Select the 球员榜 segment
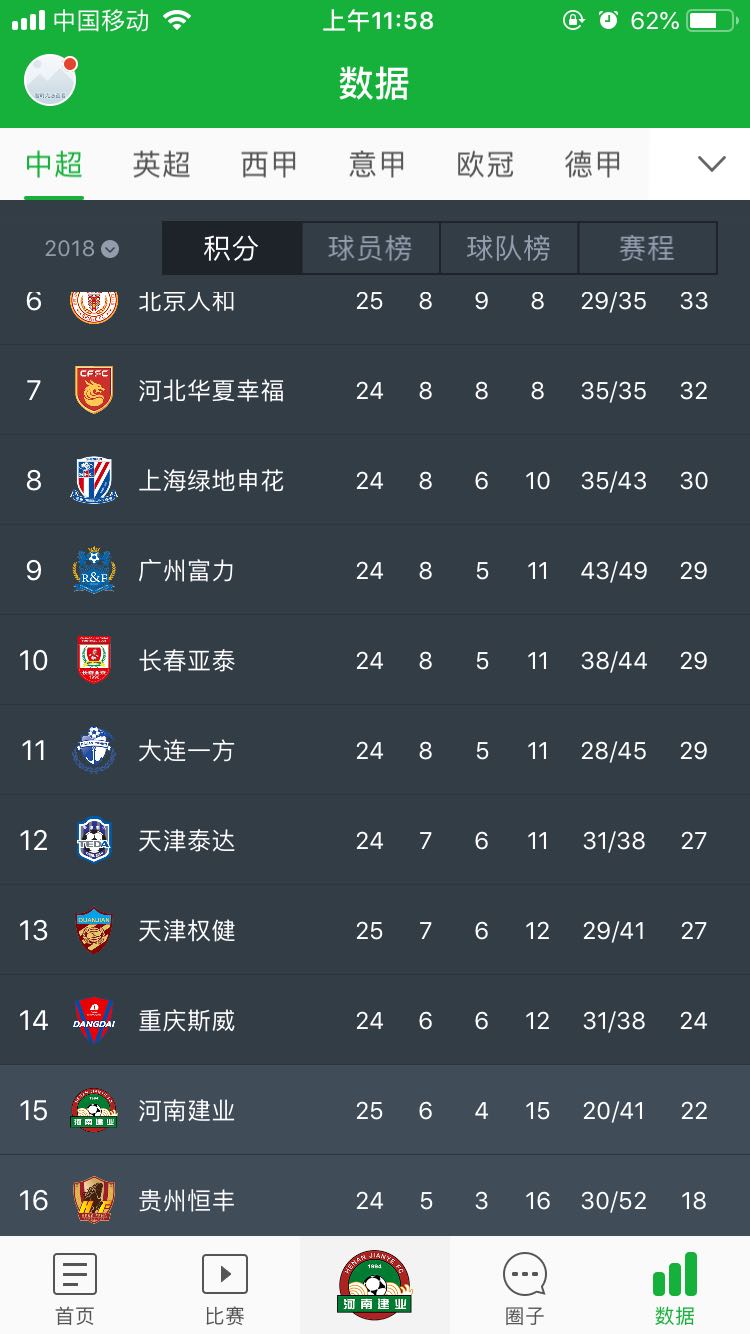The image size is (750, 1334). (370, 248)
